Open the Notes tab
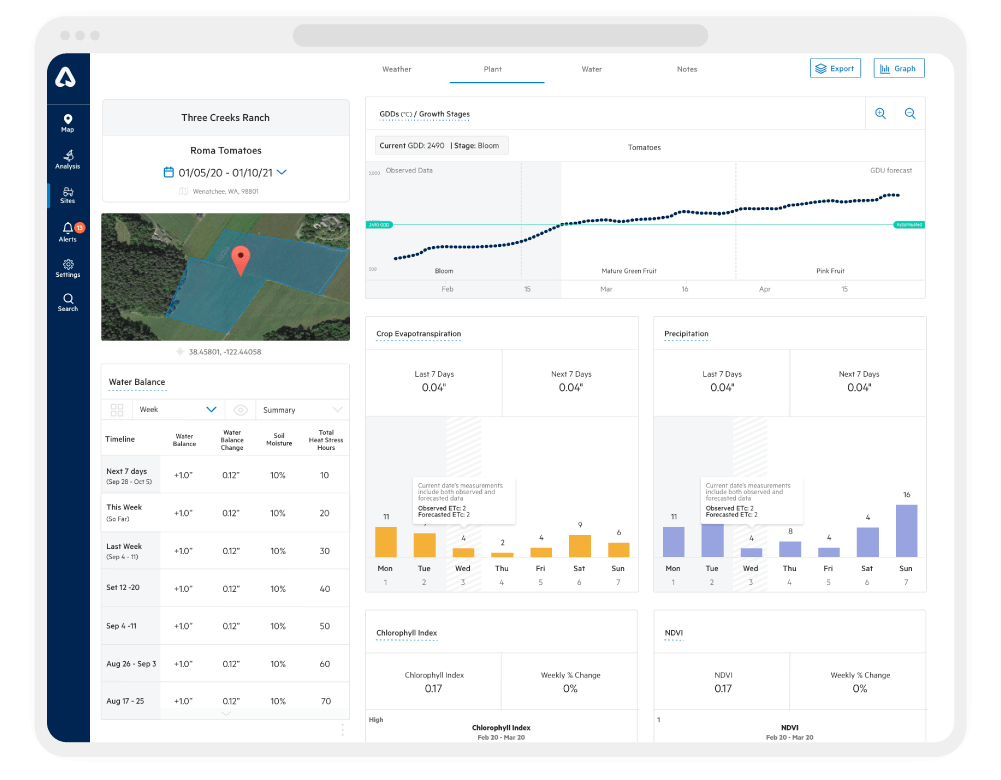The image size is (1001, 780). click(687, 69)
